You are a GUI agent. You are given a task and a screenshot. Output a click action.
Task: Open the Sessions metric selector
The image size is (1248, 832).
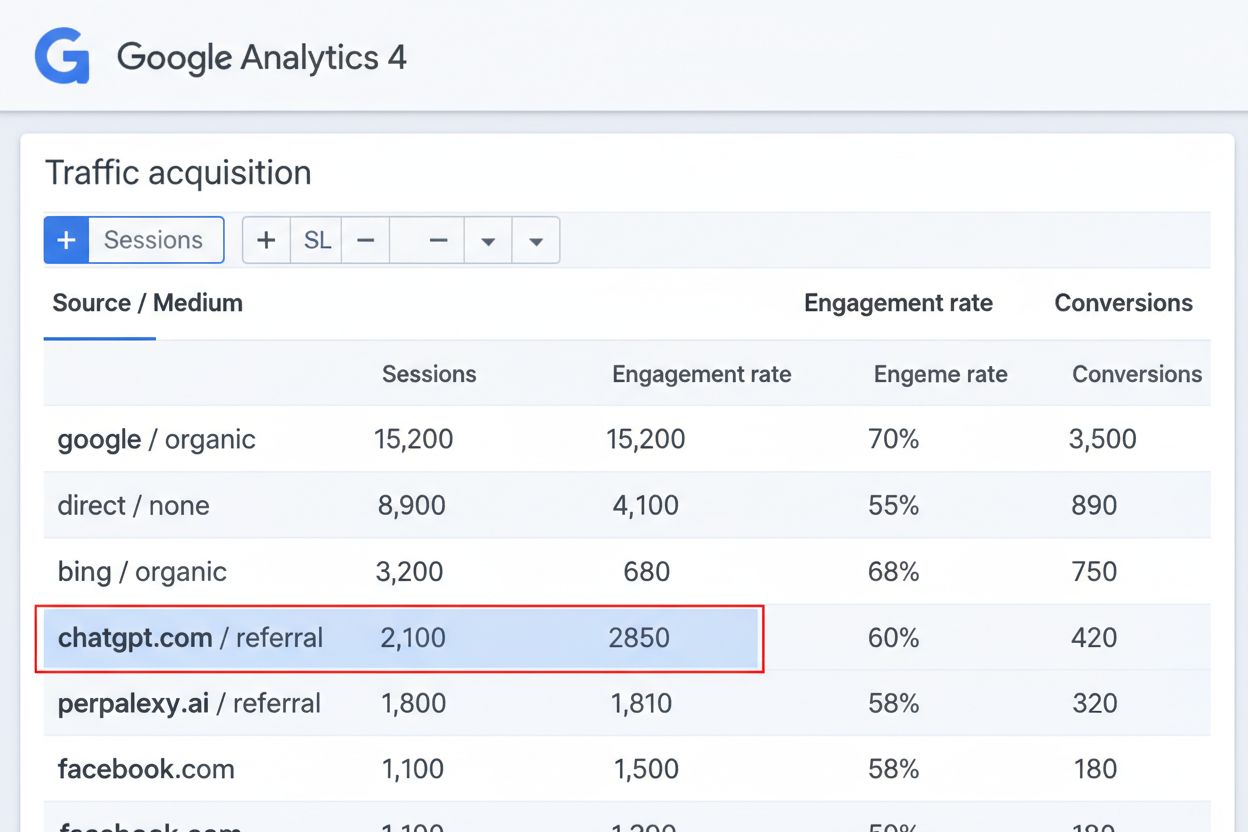[155, 240]
